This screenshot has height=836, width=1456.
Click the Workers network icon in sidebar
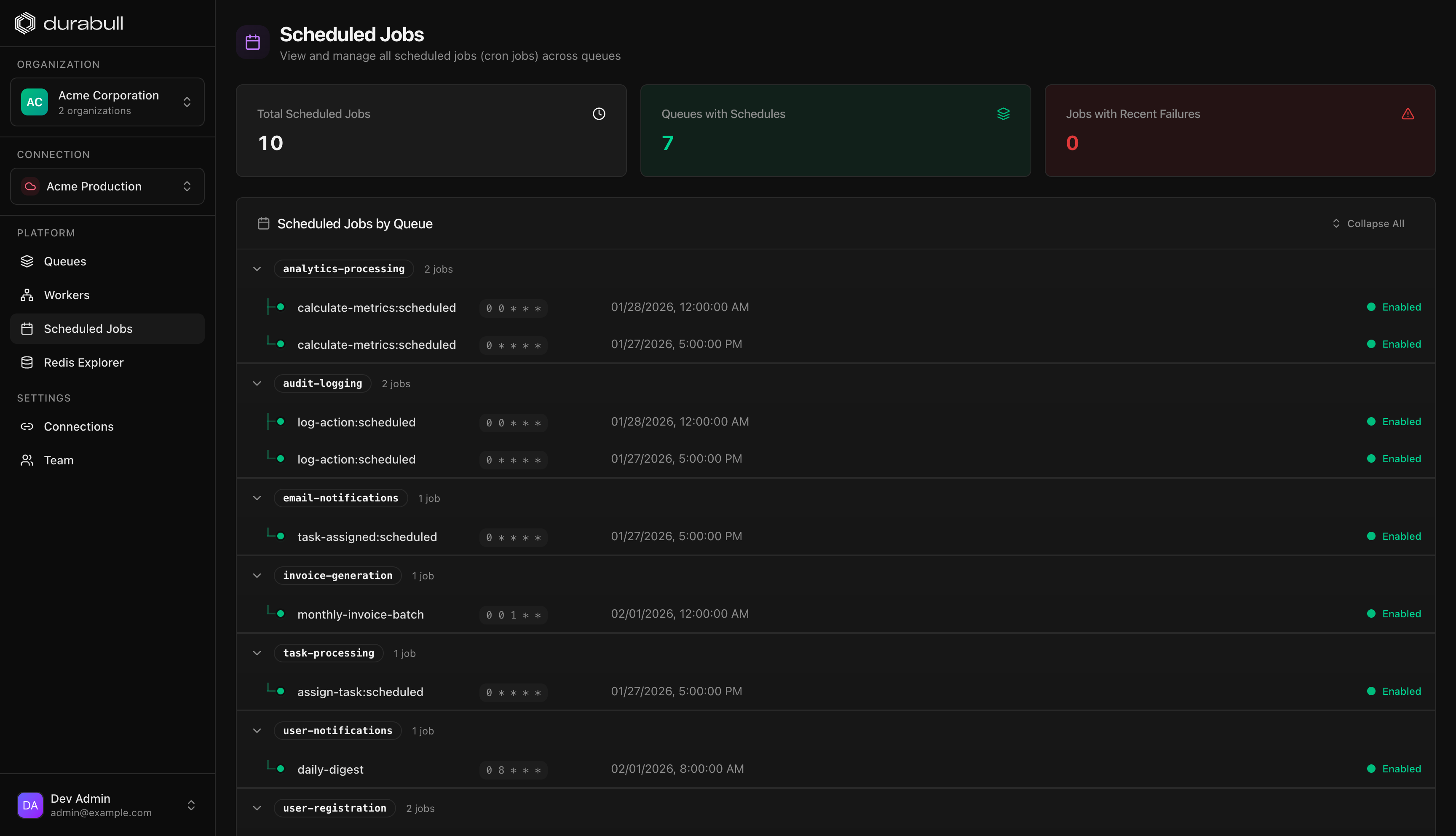(x=27, y=295)
